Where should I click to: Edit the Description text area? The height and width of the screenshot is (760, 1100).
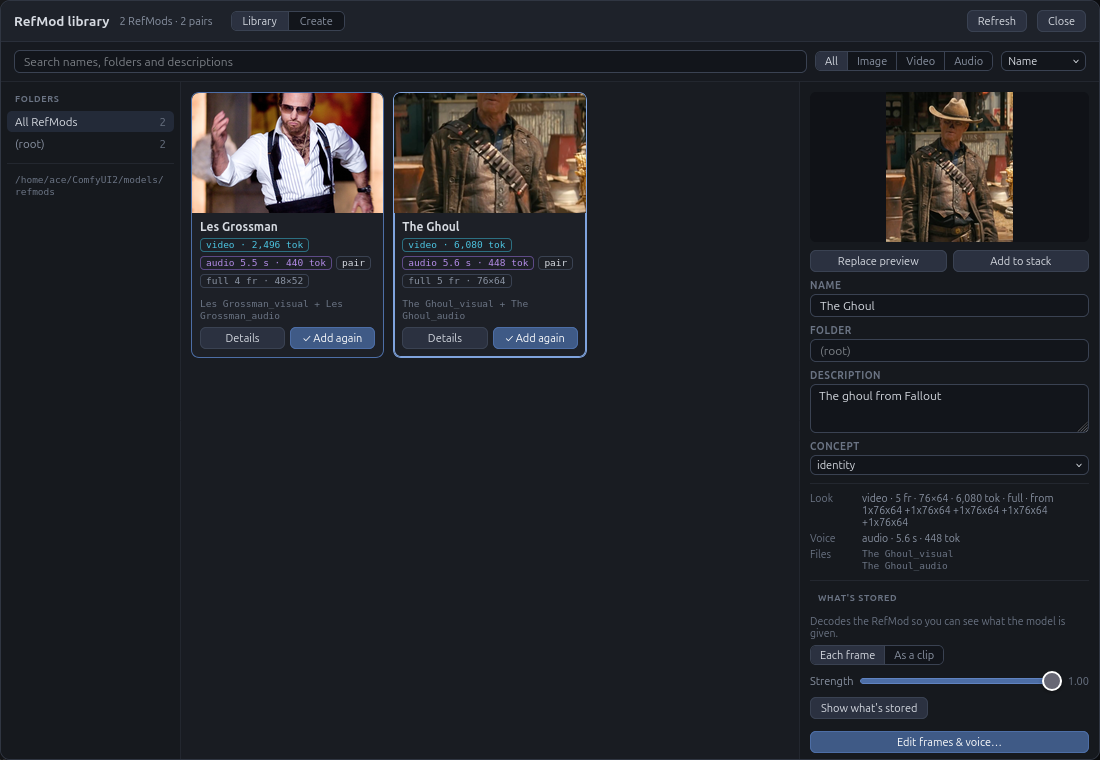coord(949,408)
